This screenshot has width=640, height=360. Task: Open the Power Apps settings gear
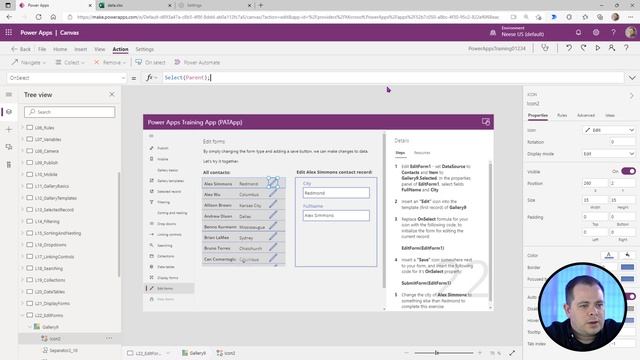tap(596, 32)
